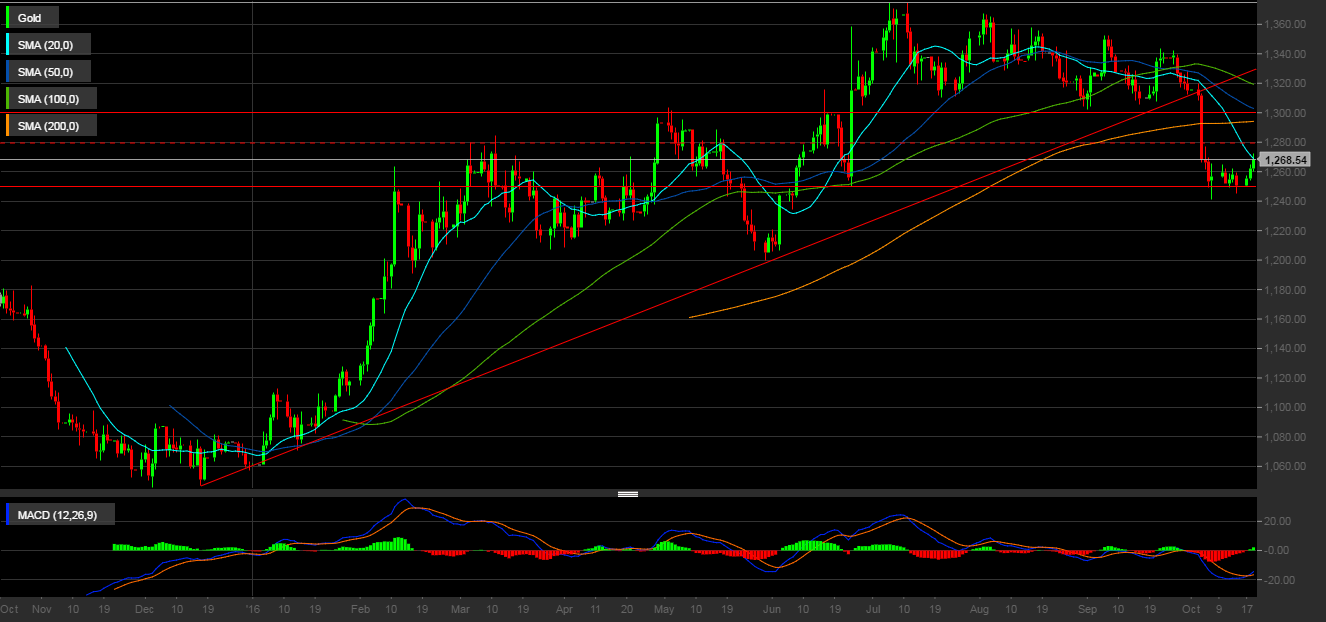Click the dark blue SMA 50 color swatch
1326x622 pixels.
click(x=9, y=71)
